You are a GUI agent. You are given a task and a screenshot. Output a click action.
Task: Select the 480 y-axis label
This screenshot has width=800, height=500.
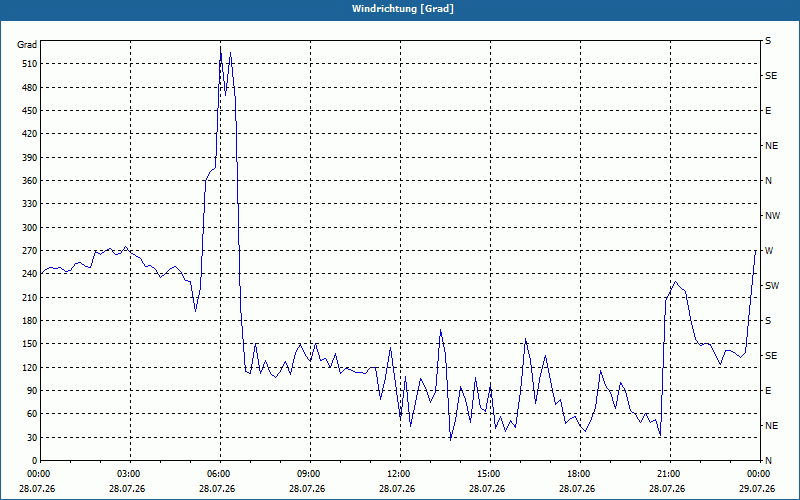coord(30,88)
